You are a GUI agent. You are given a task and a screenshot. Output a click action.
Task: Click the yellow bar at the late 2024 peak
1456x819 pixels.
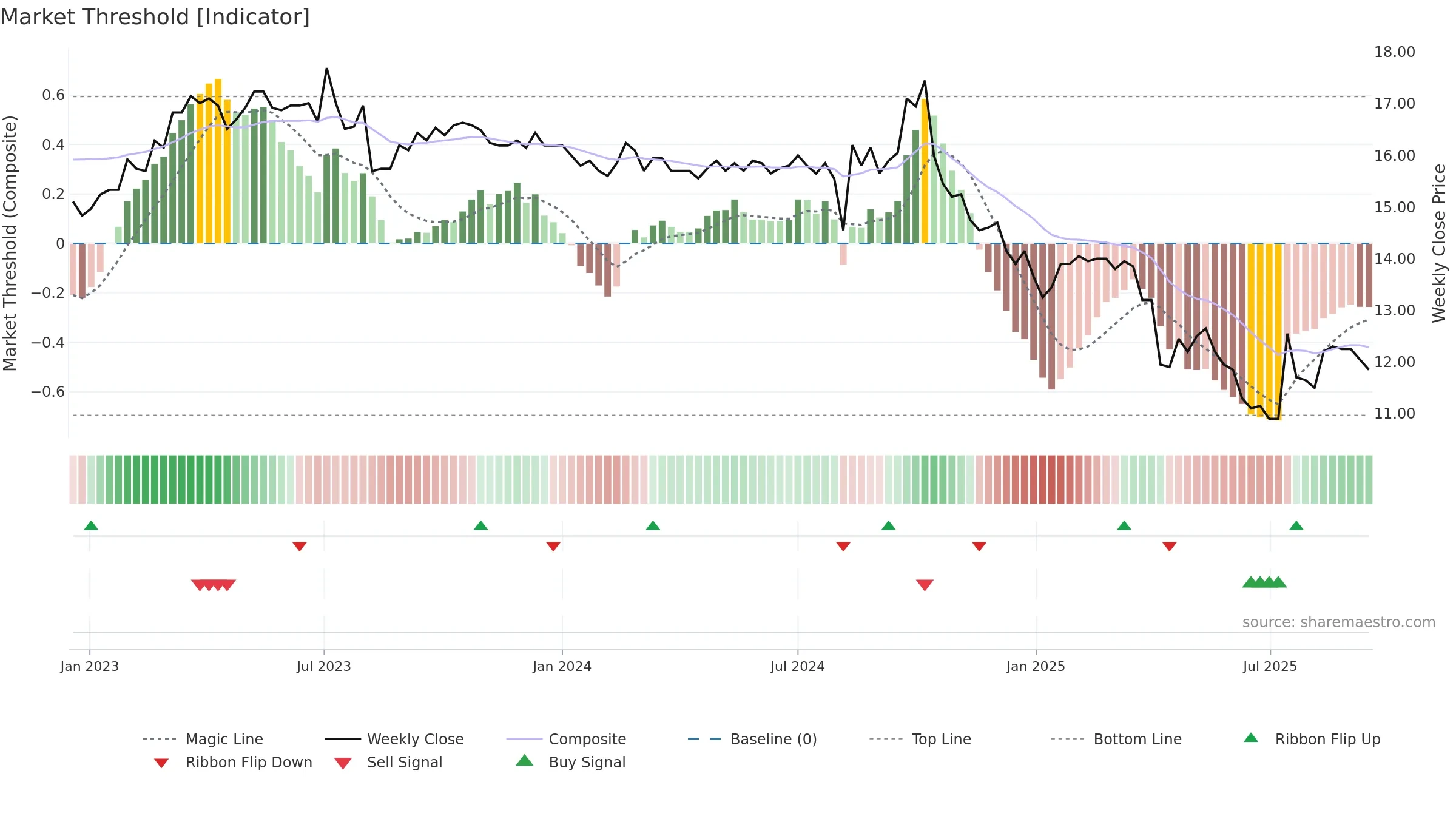pos(925,171)
